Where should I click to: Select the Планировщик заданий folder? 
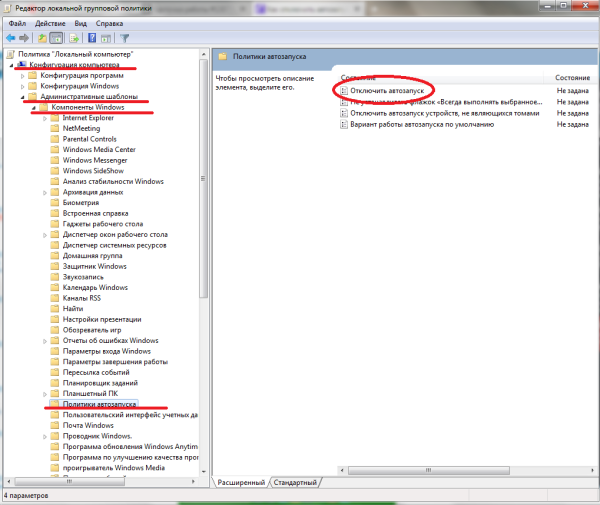click(100, 383)
